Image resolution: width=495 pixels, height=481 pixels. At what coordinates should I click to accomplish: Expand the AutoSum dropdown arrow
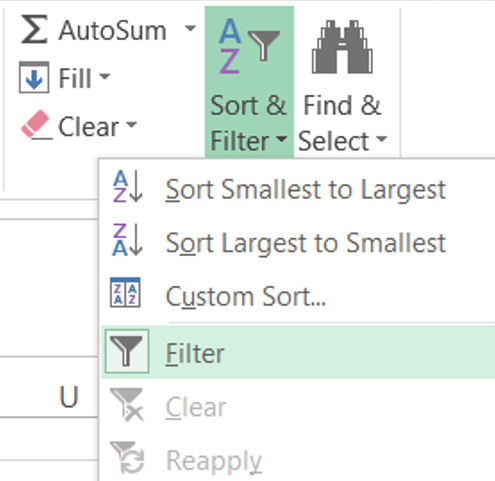tap(190, 28)
